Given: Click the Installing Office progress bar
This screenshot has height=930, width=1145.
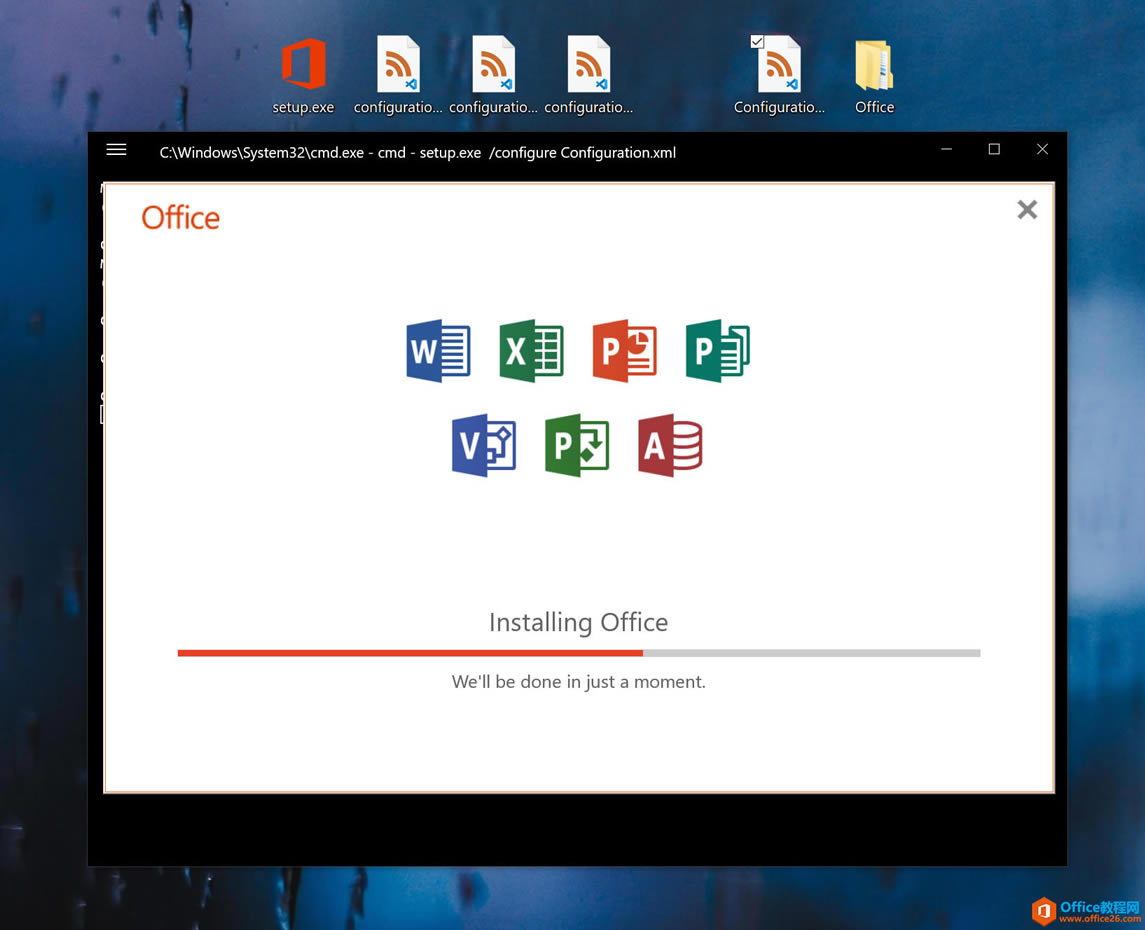Looking at the screenshot, I should [578, 652].
